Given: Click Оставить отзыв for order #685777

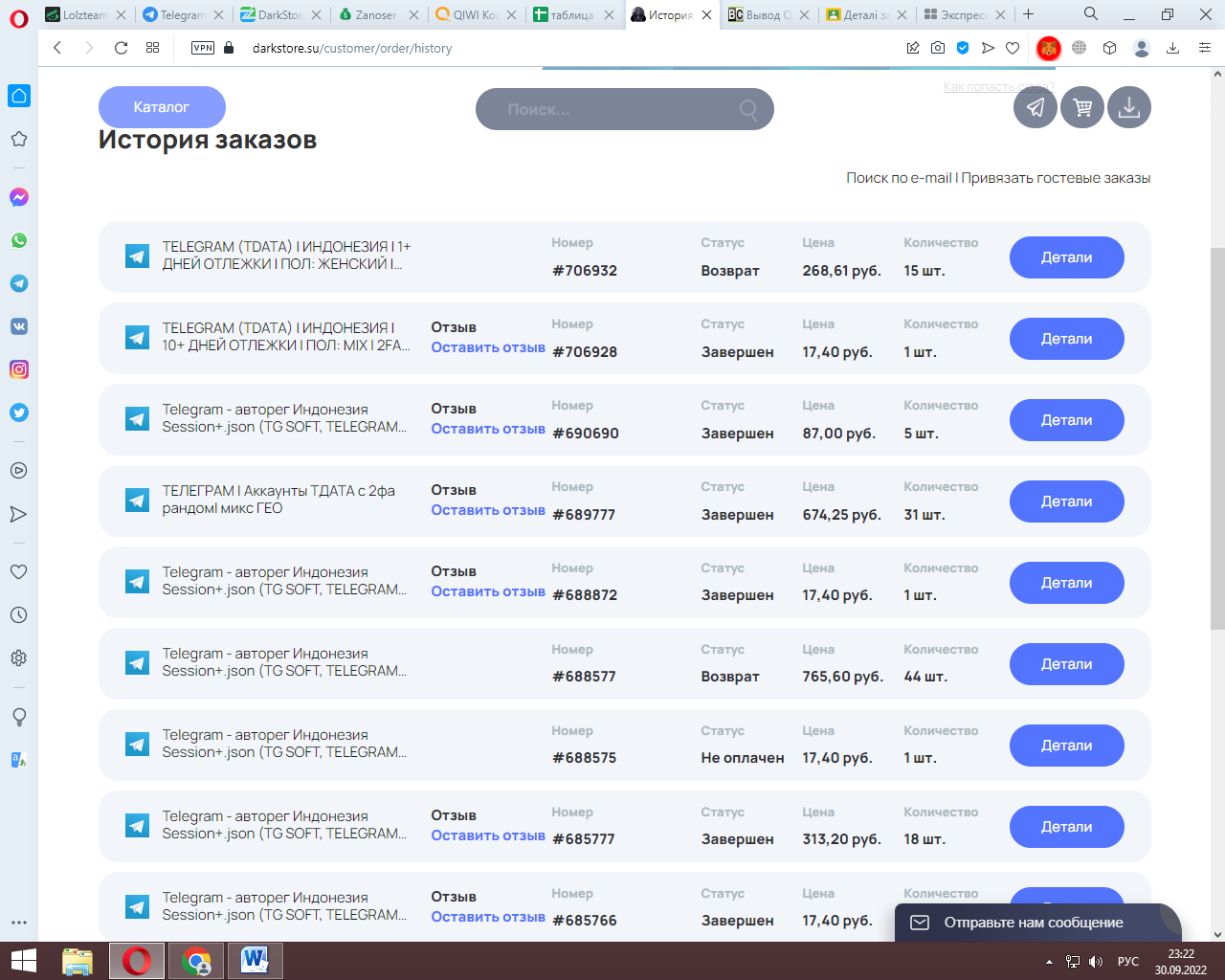Looking at the screenshot, I should point(488,835).
